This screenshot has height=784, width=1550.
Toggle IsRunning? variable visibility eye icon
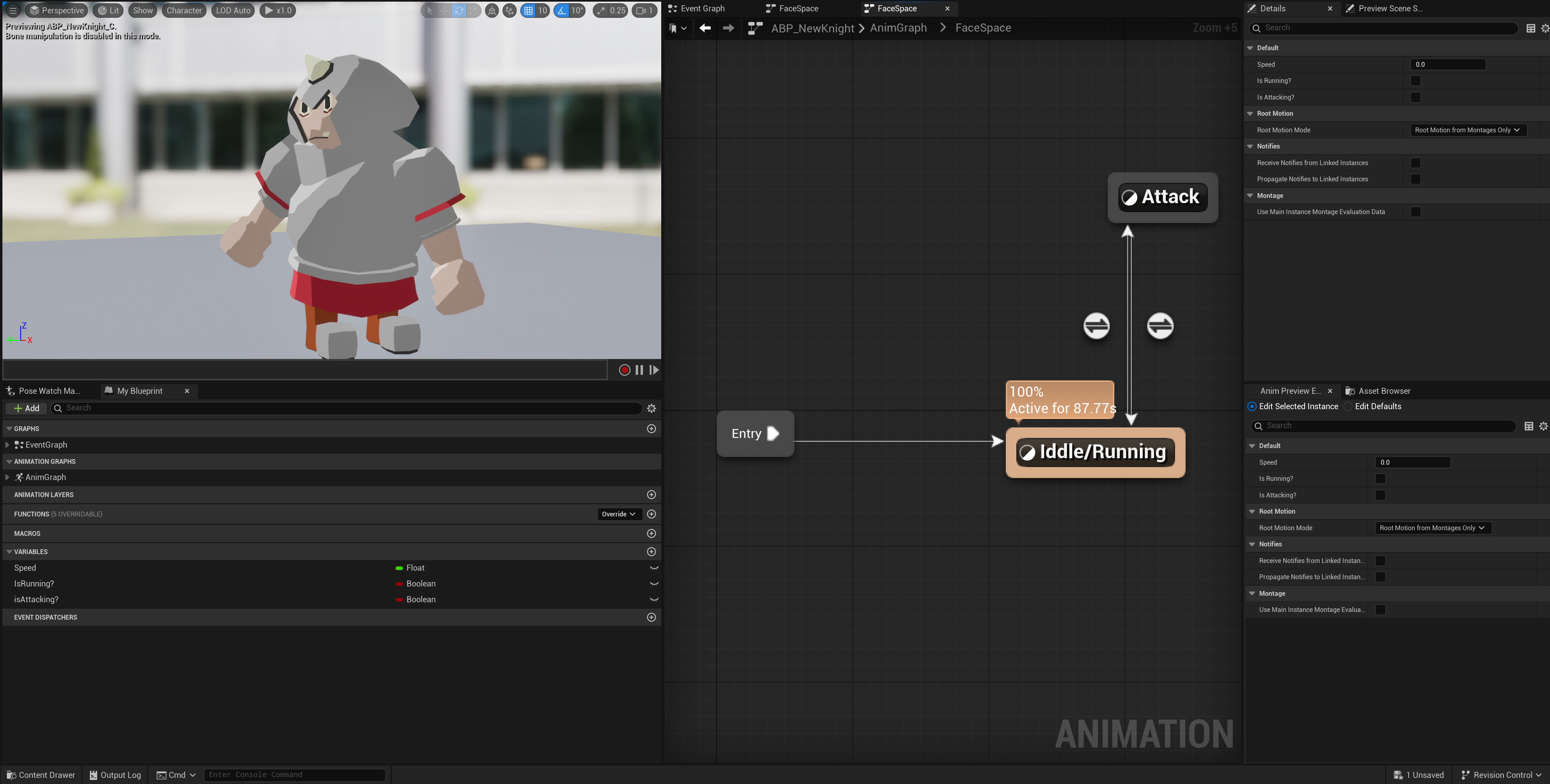pos(654,584)
